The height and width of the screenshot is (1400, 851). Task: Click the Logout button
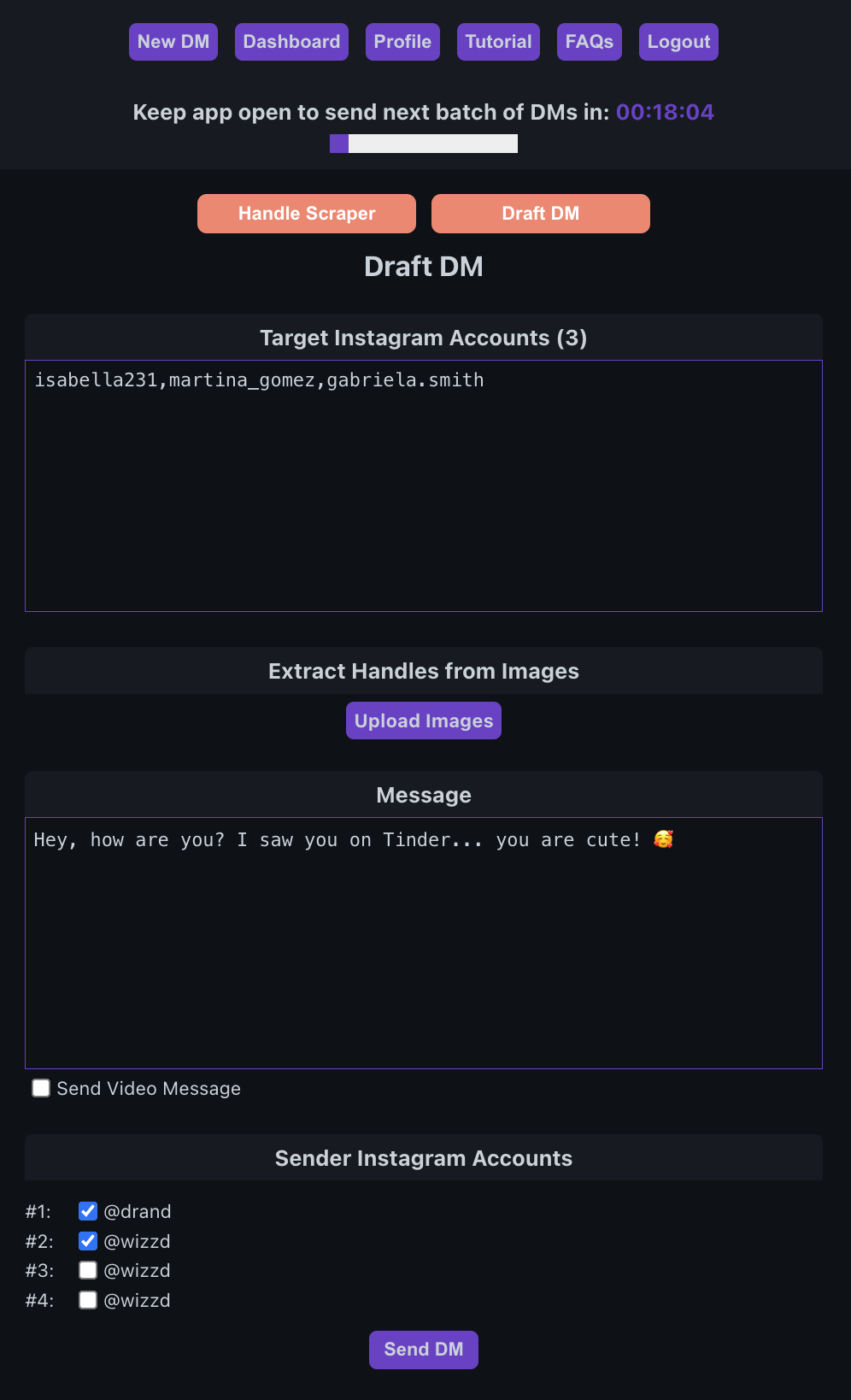678,42
